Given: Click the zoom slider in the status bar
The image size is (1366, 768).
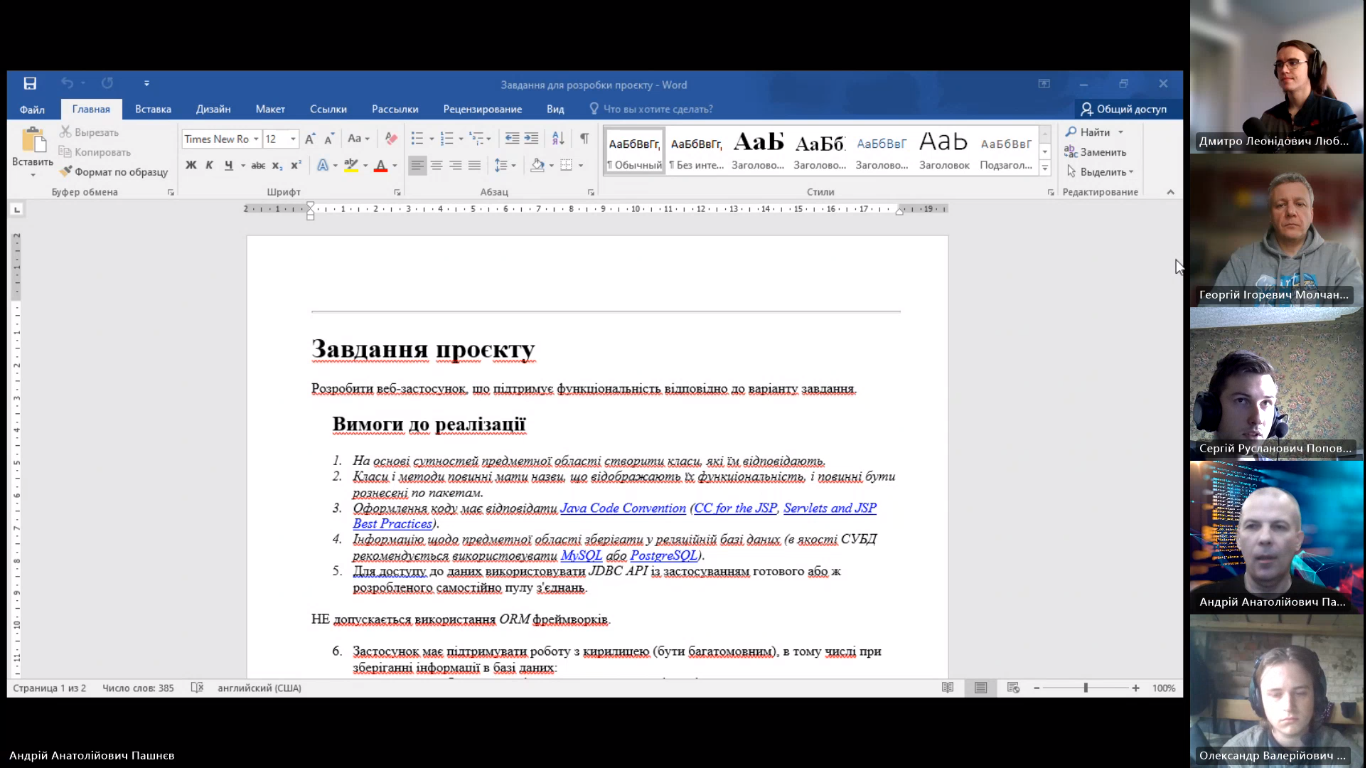Looking at the screenshot, I should [x=1085, y=688].
